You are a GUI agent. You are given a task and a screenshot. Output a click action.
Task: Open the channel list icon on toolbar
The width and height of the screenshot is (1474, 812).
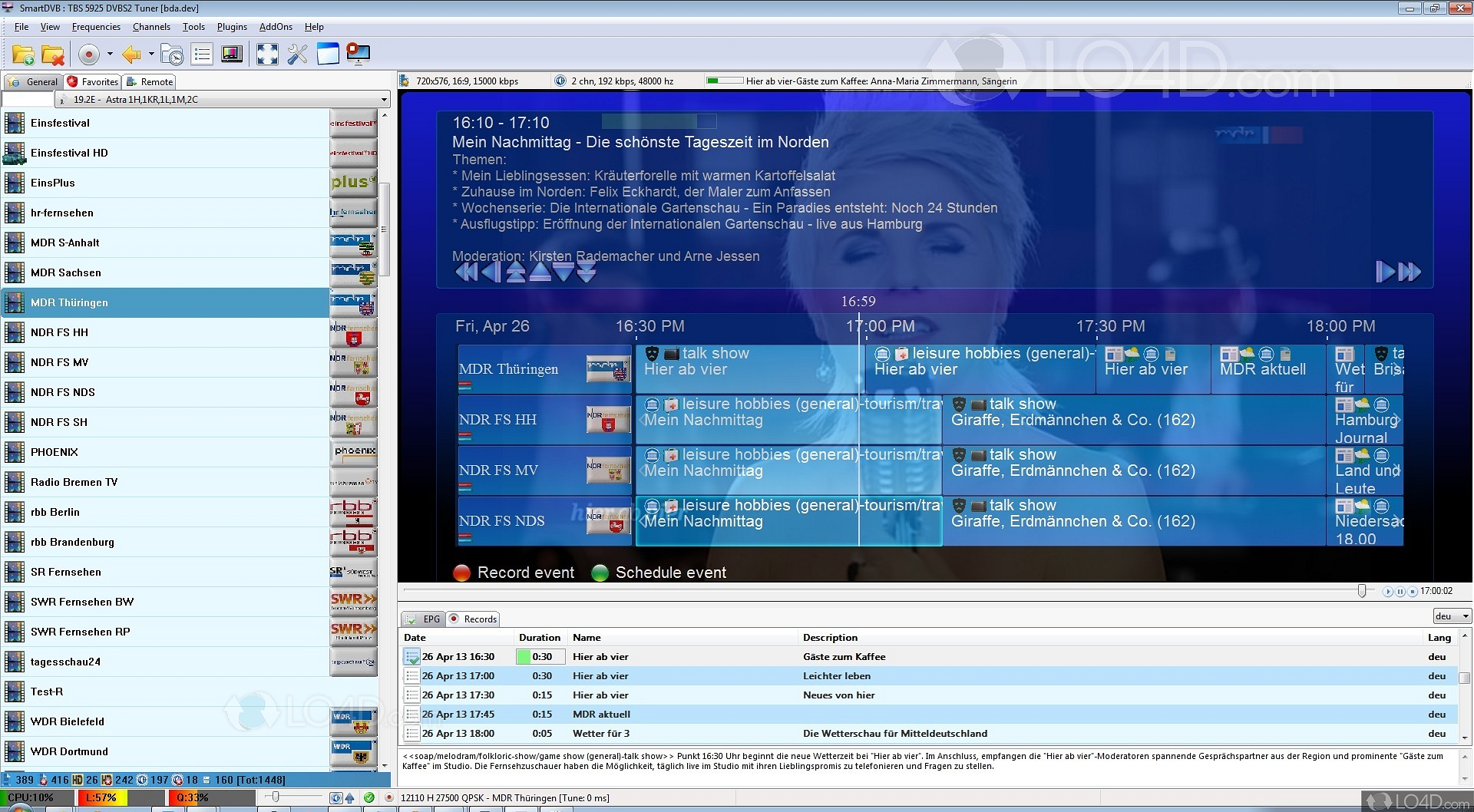[202, 54]
